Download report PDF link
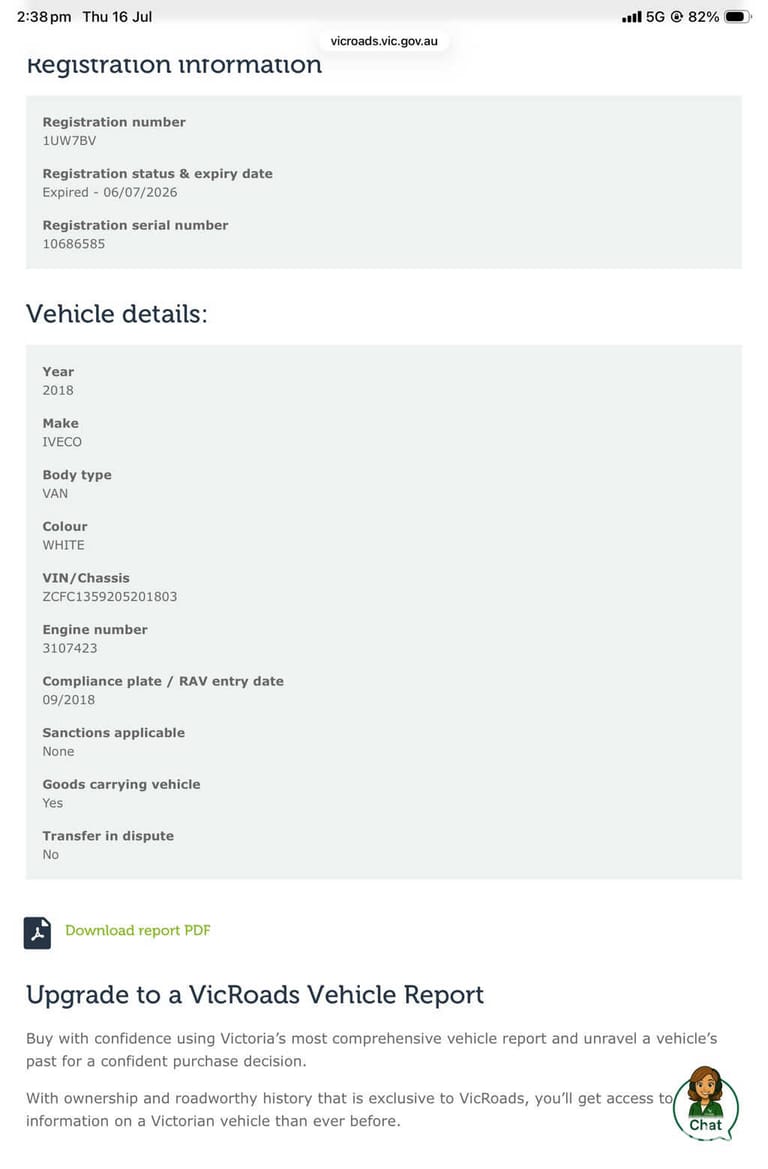Image resolution: width=768 pixels, height=1169 pixels. tap(138, 930)
